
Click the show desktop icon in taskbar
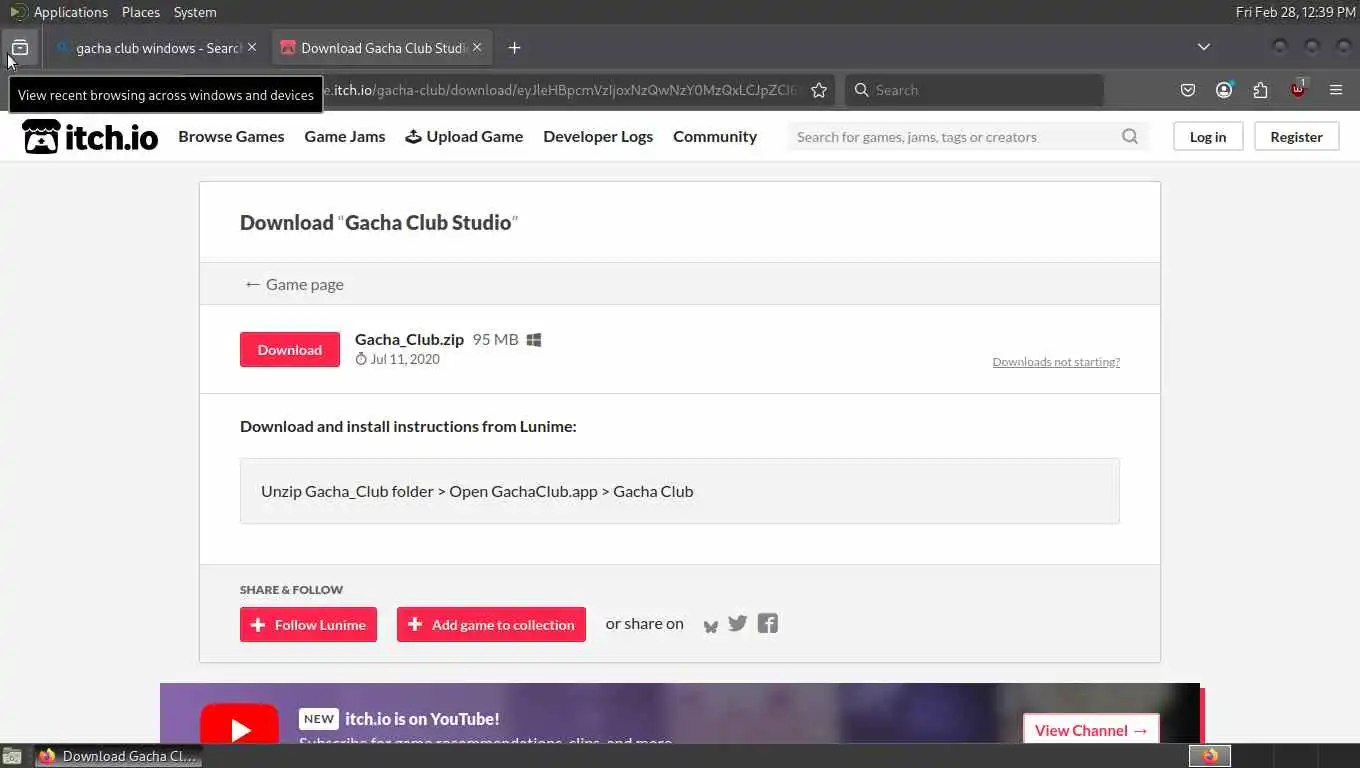pyautogui.click(x=12, y=756)
